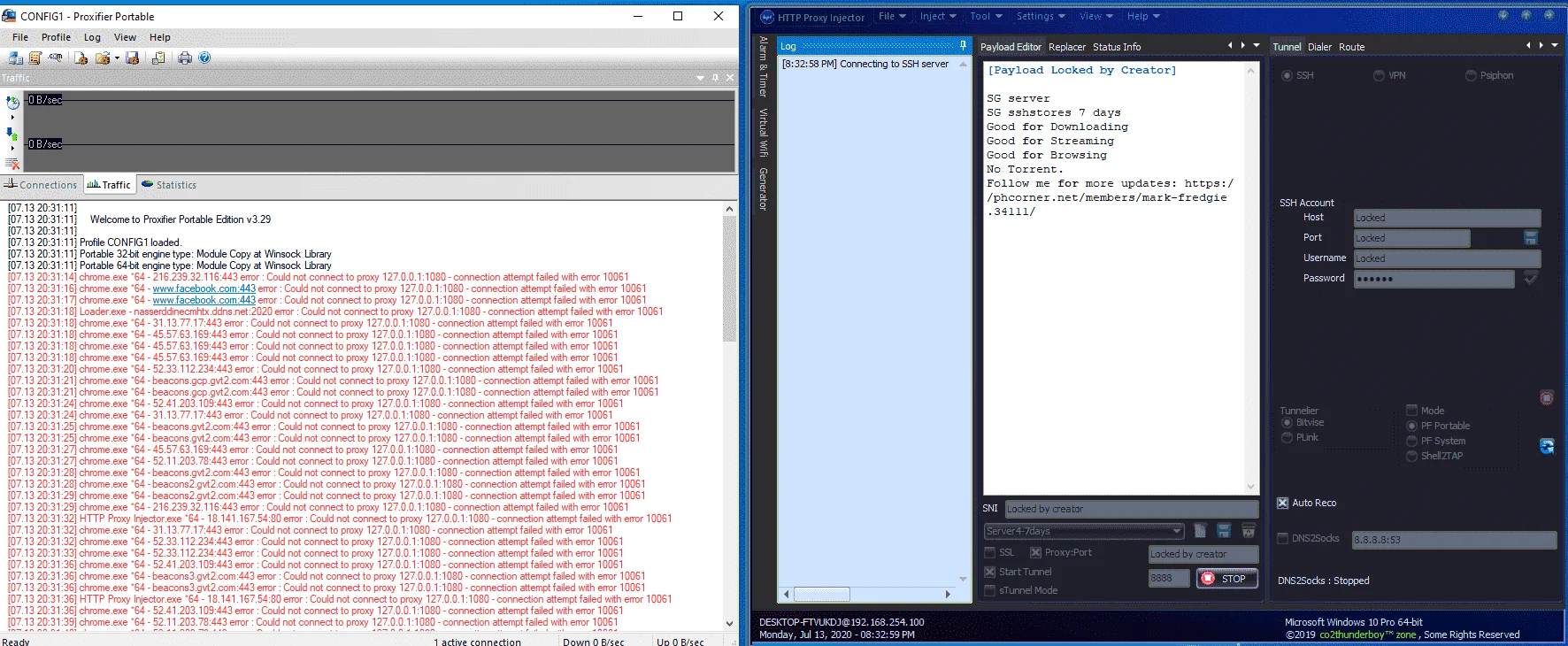Screen dimensions: 1568x646
Task: Click the blue Help icon in Proxifier toolbar
Action: (x=204, y=58)
